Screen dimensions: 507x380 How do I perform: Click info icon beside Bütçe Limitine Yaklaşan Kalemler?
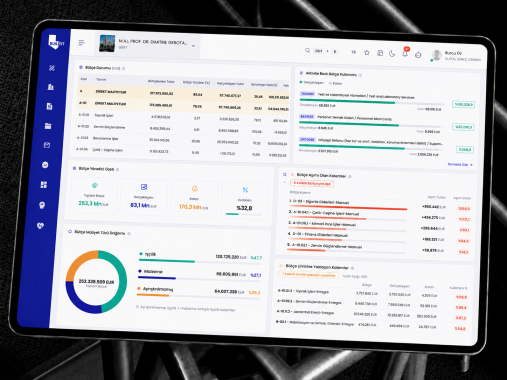click(x=352, y=268)
